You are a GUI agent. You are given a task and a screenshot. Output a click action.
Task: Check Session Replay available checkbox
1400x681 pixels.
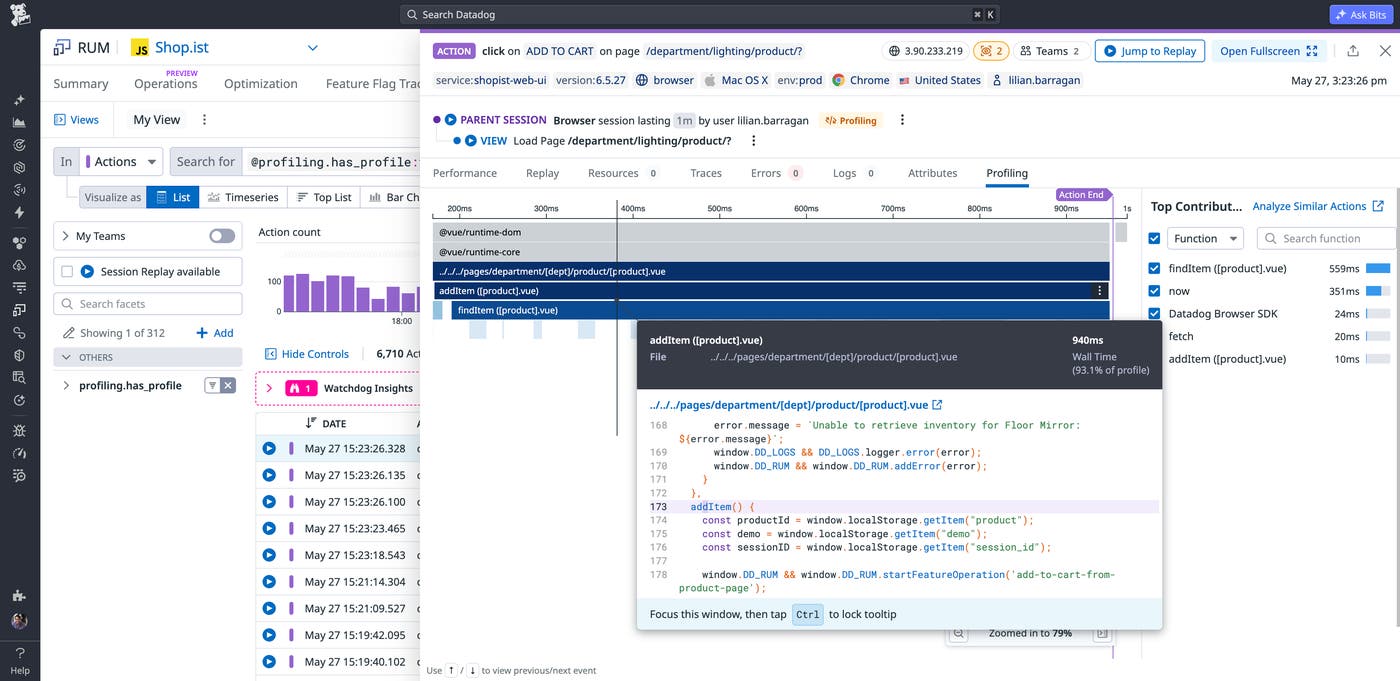pos(67,271)
